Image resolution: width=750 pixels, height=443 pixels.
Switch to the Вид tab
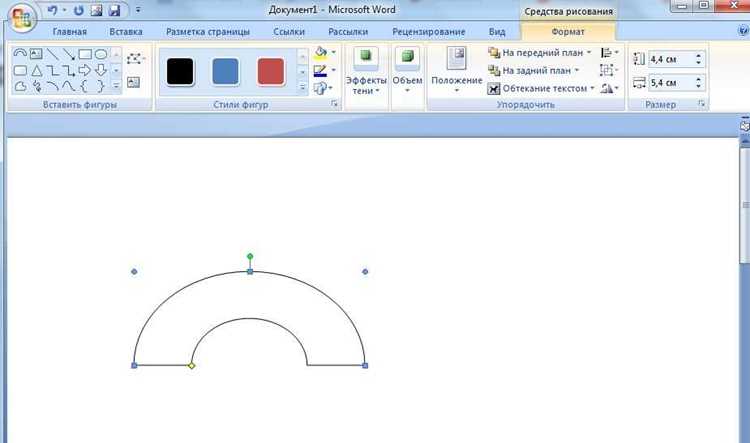click(x=497, y=32)
